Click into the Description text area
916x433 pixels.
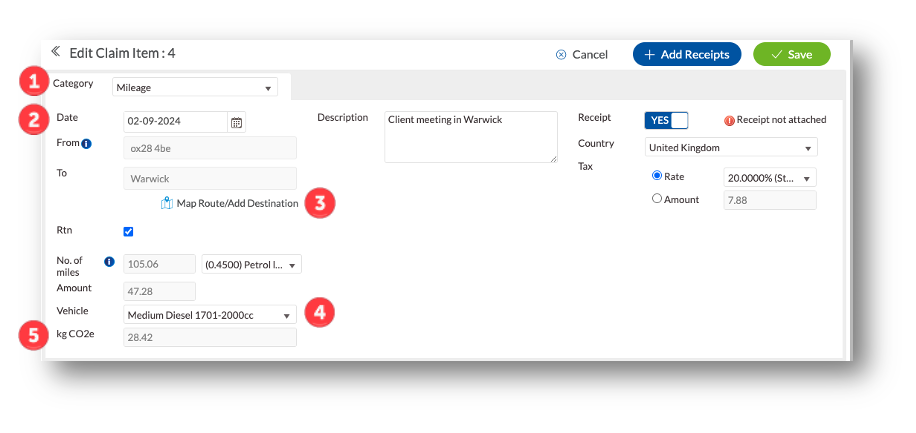point(470,136)
